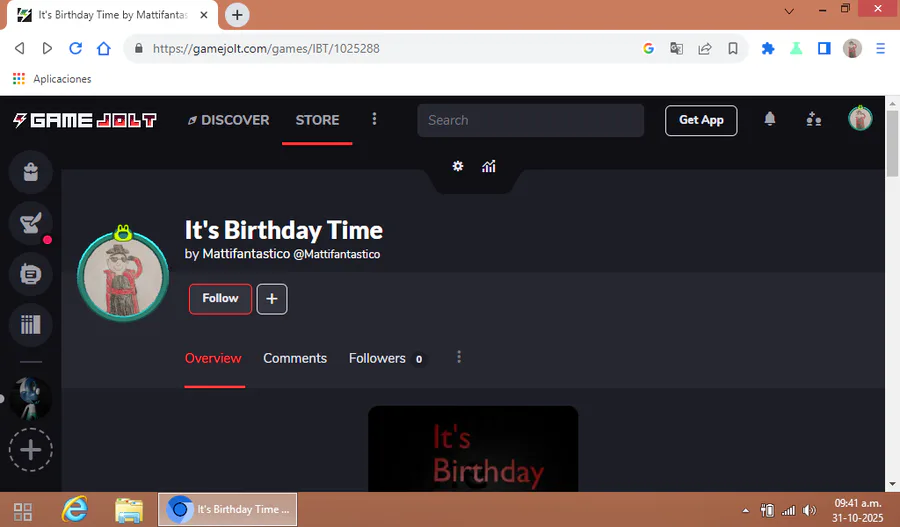The width and height of the screenshot is (900, 527).
Task: Open the Store tab
Action: [317, 120]
